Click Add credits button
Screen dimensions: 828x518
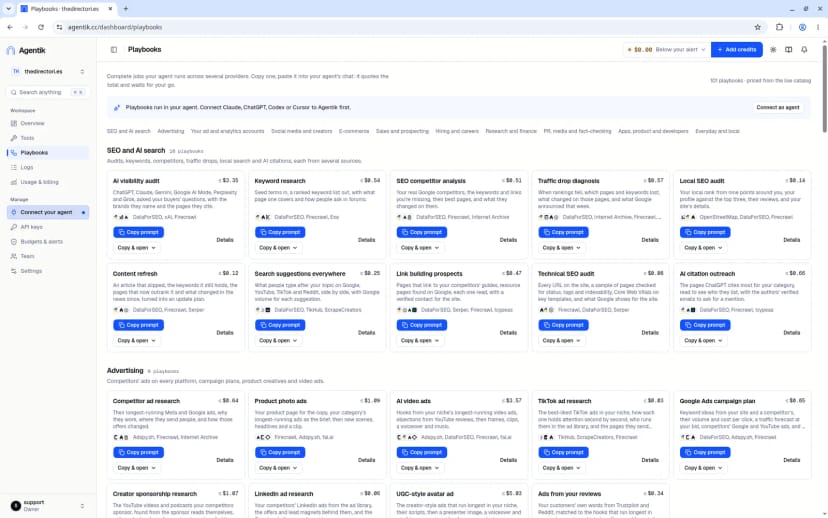pos(737,50)
